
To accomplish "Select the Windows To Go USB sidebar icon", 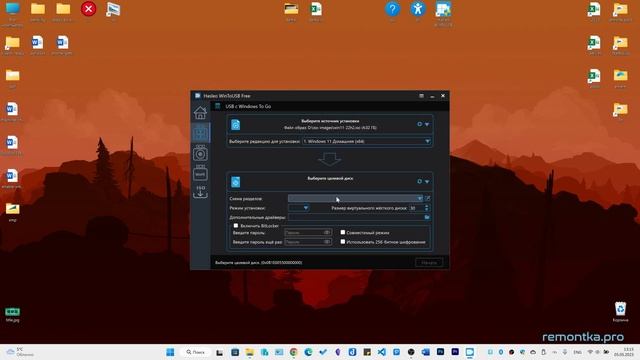I will 200,133.
